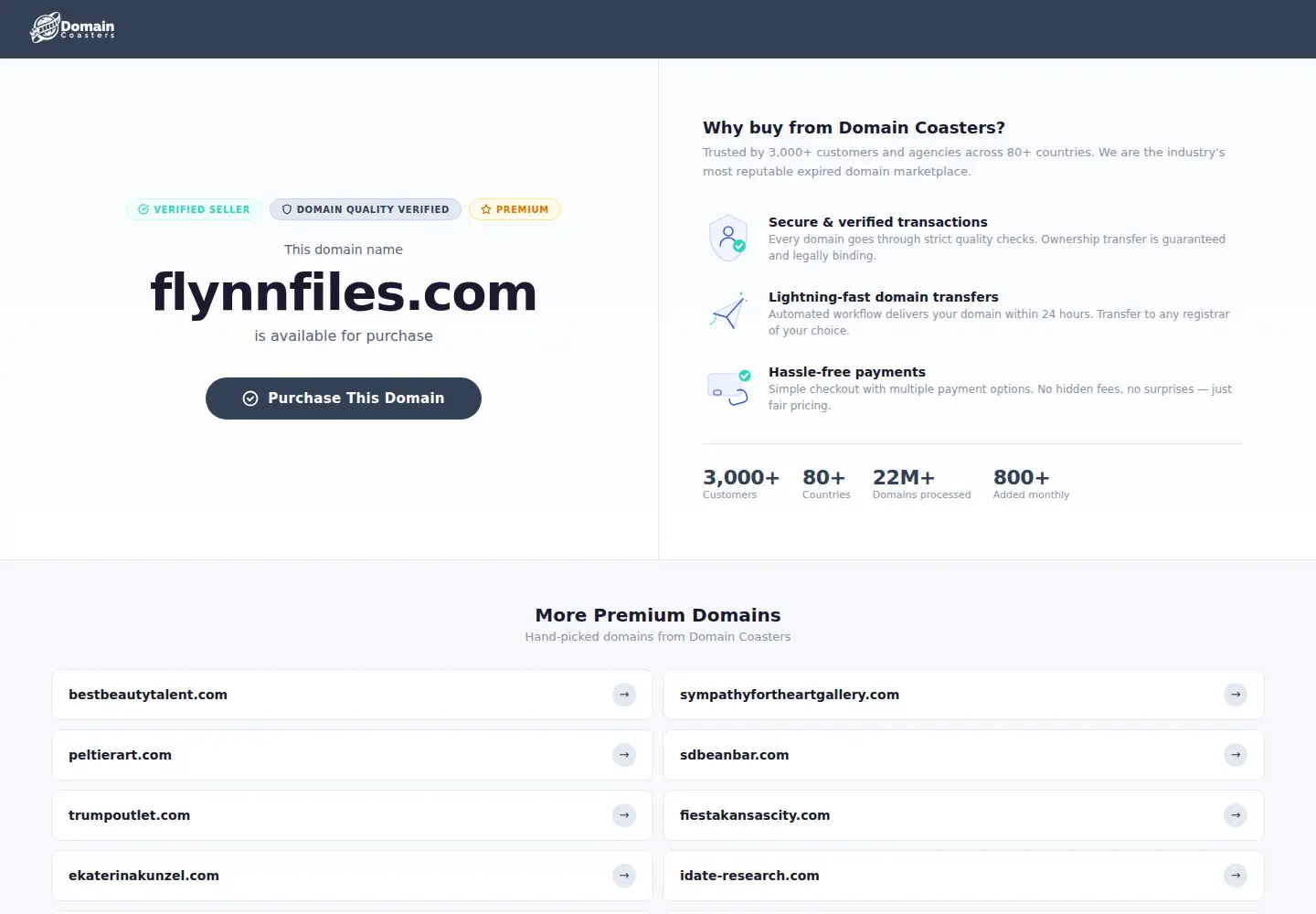Click the 'is available for purchase' text

pyautogui.click(x=344, y=336)
